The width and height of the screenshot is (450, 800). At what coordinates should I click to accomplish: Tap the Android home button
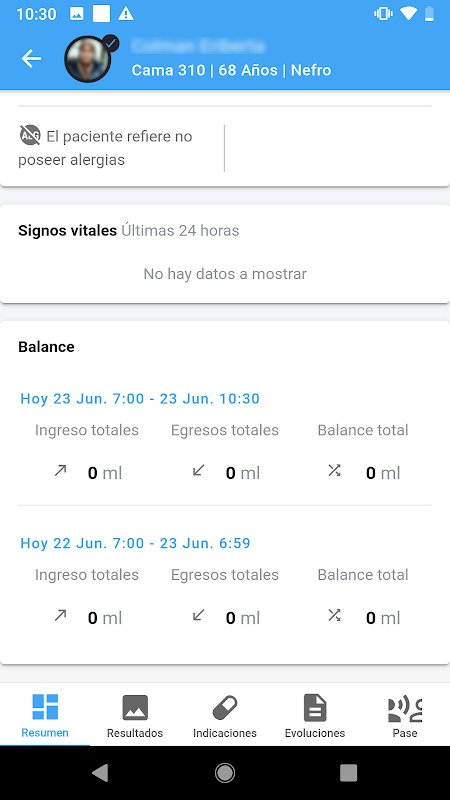225,773
